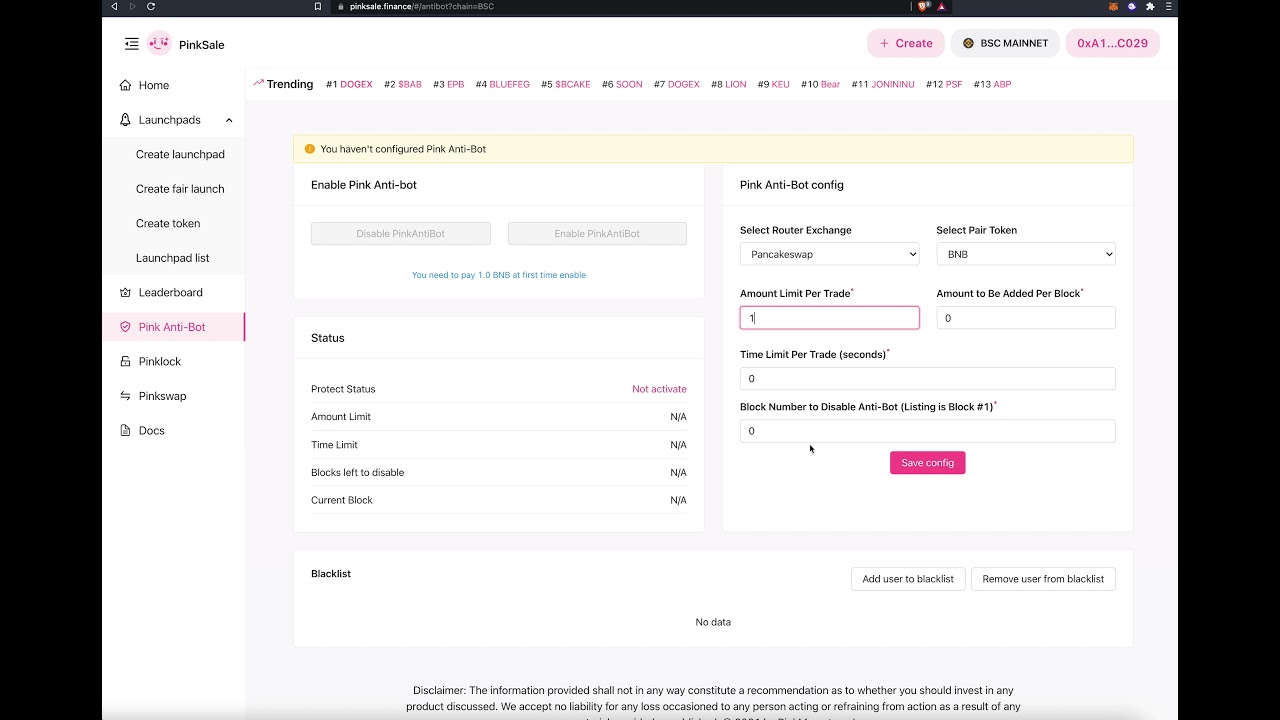
Task: Click the Brave Rewards triangle icon
Action: coord(941,6)
